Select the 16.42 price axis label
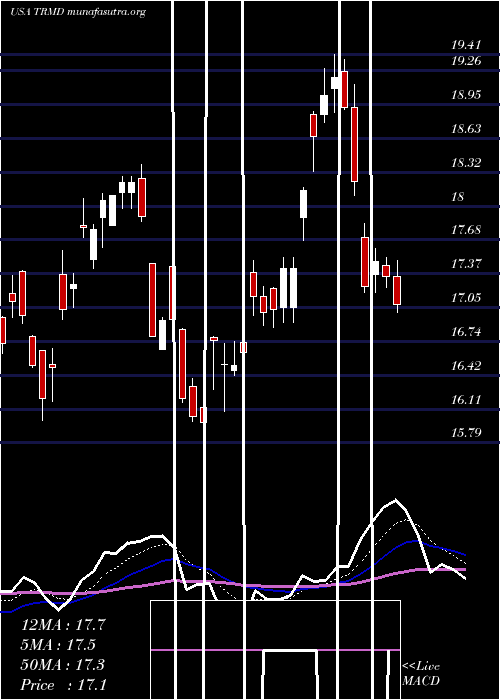Image resolution: width=500 pixels, height=700 pixels. pos(466,366)
